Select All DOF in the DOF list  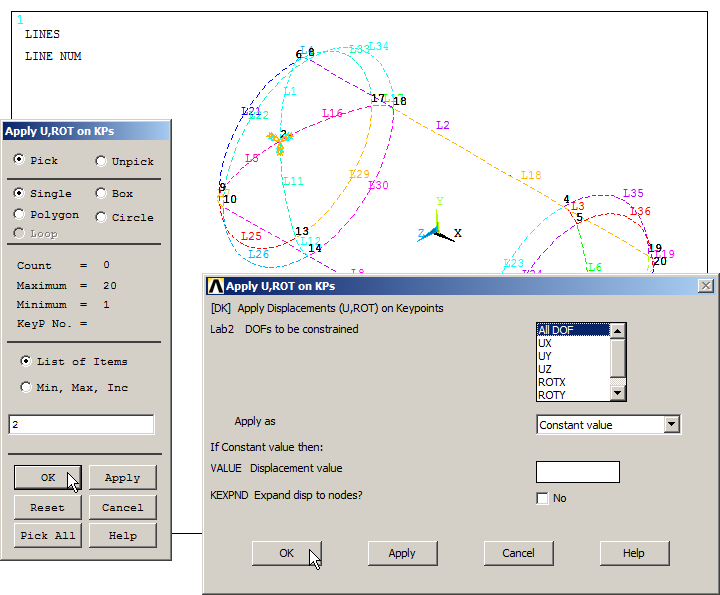click(x=574, y=330)
